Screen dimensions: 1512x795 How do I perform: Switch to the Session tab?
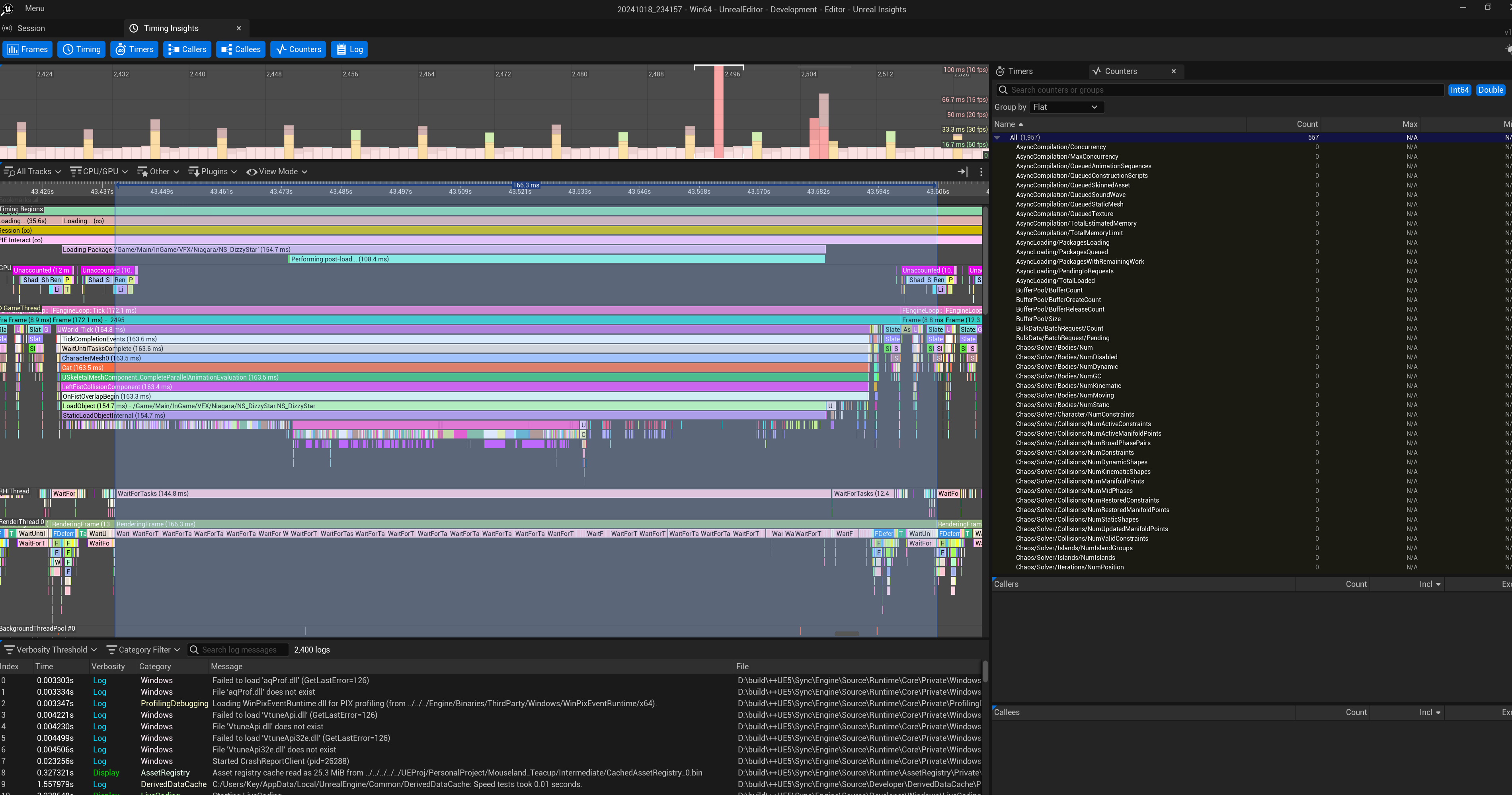coord(31,28)
